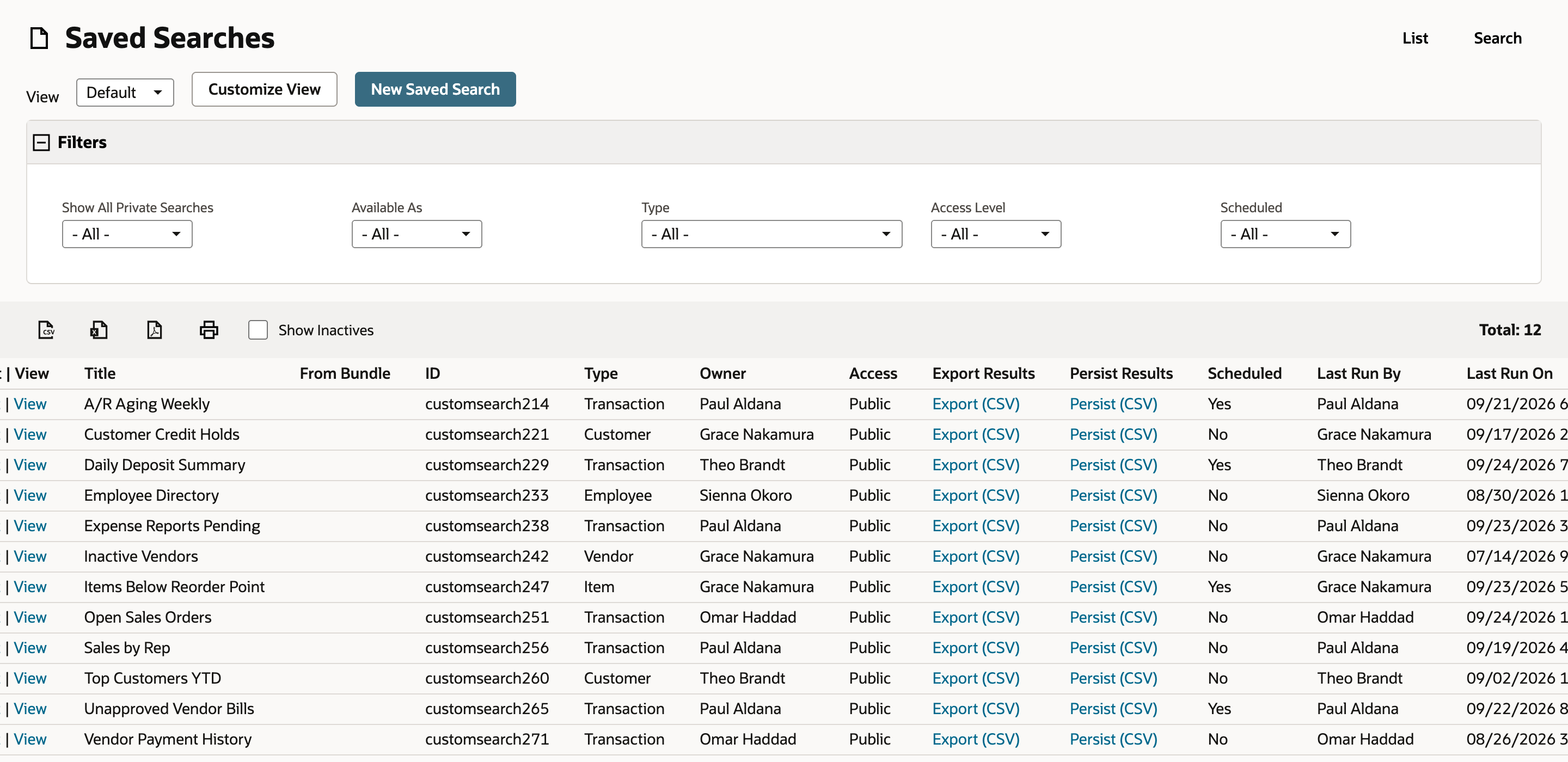The image size is (1568, 762).
Task: Export CSV for Unapproved Vendor Bills
Action: point(976,709)
